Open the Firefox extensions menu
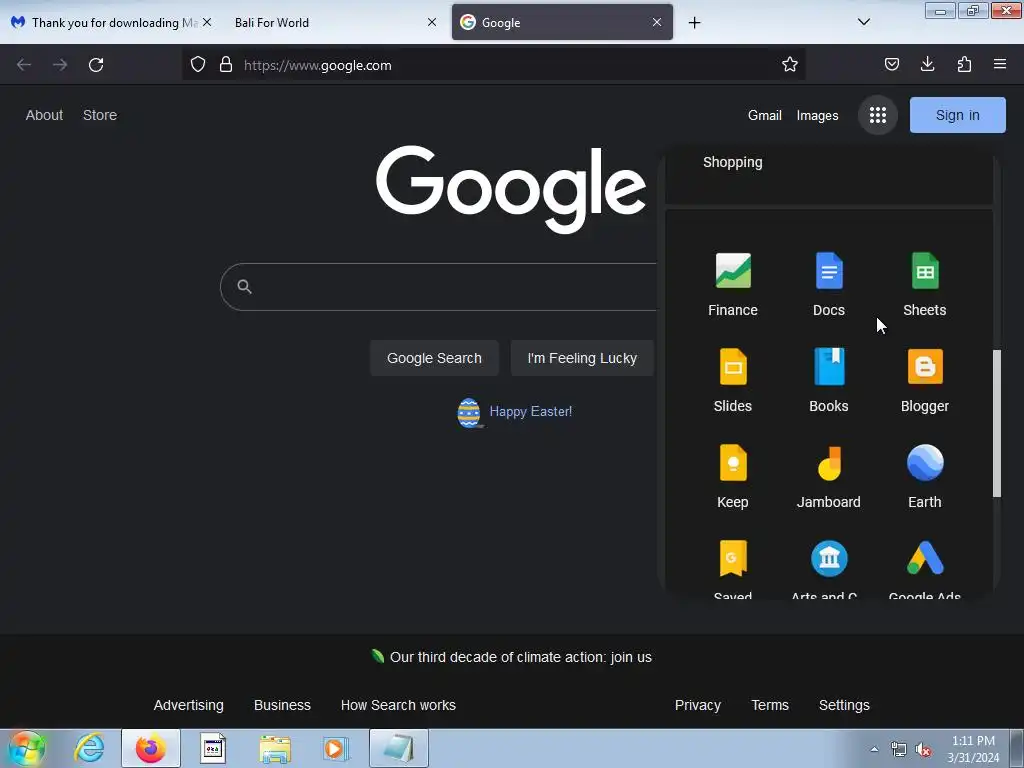The image size is (1024, 768). pyautogui.click(x=964, y=64)
